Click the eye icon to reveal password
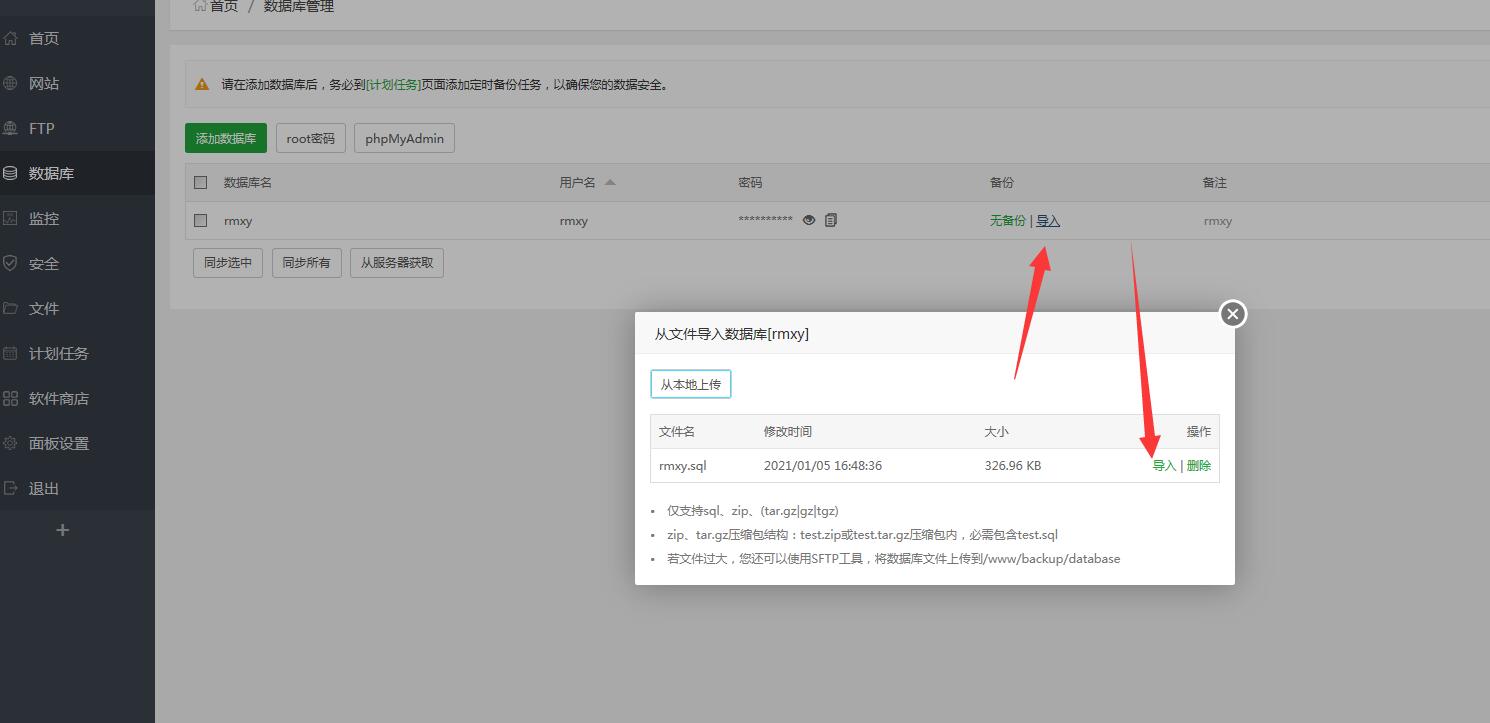 click(x=809, y=220)
